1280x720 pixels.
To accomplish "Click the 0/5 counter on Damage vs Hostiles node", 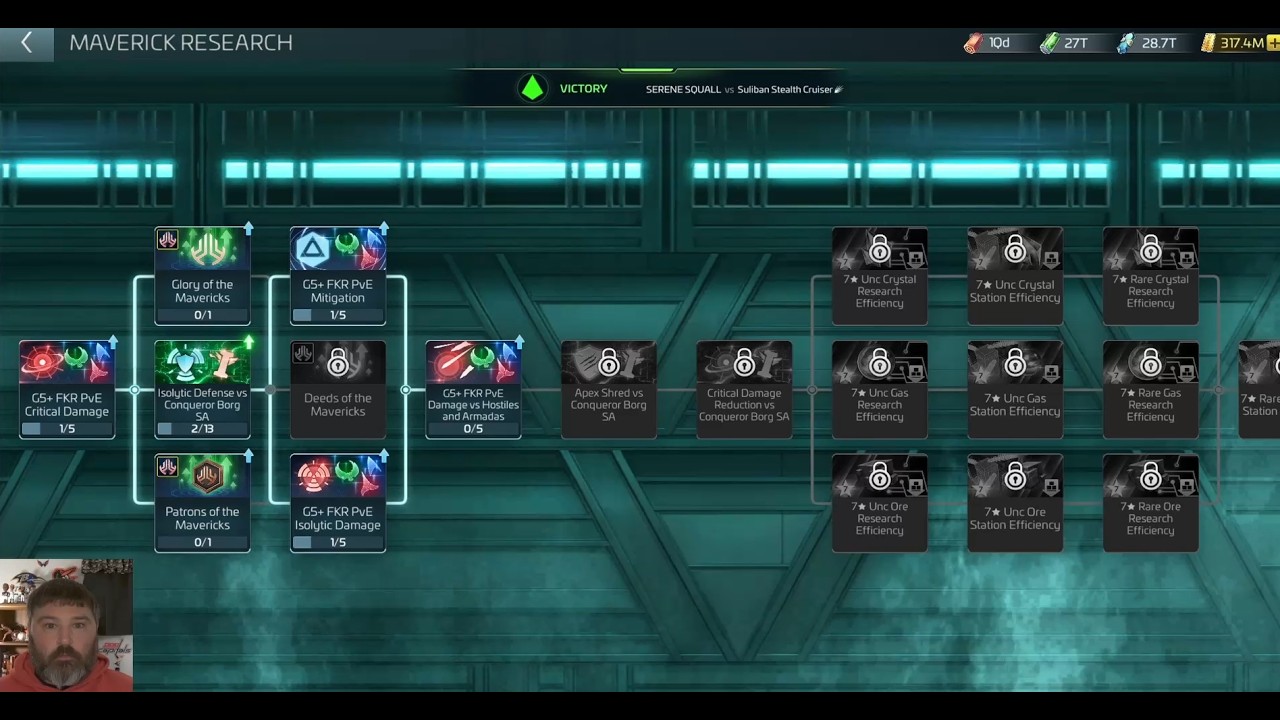I will (x=473, y=428).
